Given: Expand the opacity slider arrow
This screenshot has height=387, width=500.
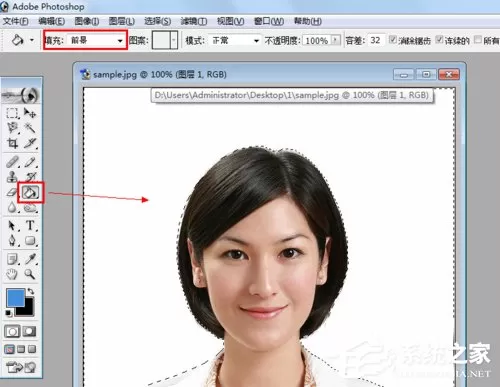Looking at the screenshot, I should point(336,40).
